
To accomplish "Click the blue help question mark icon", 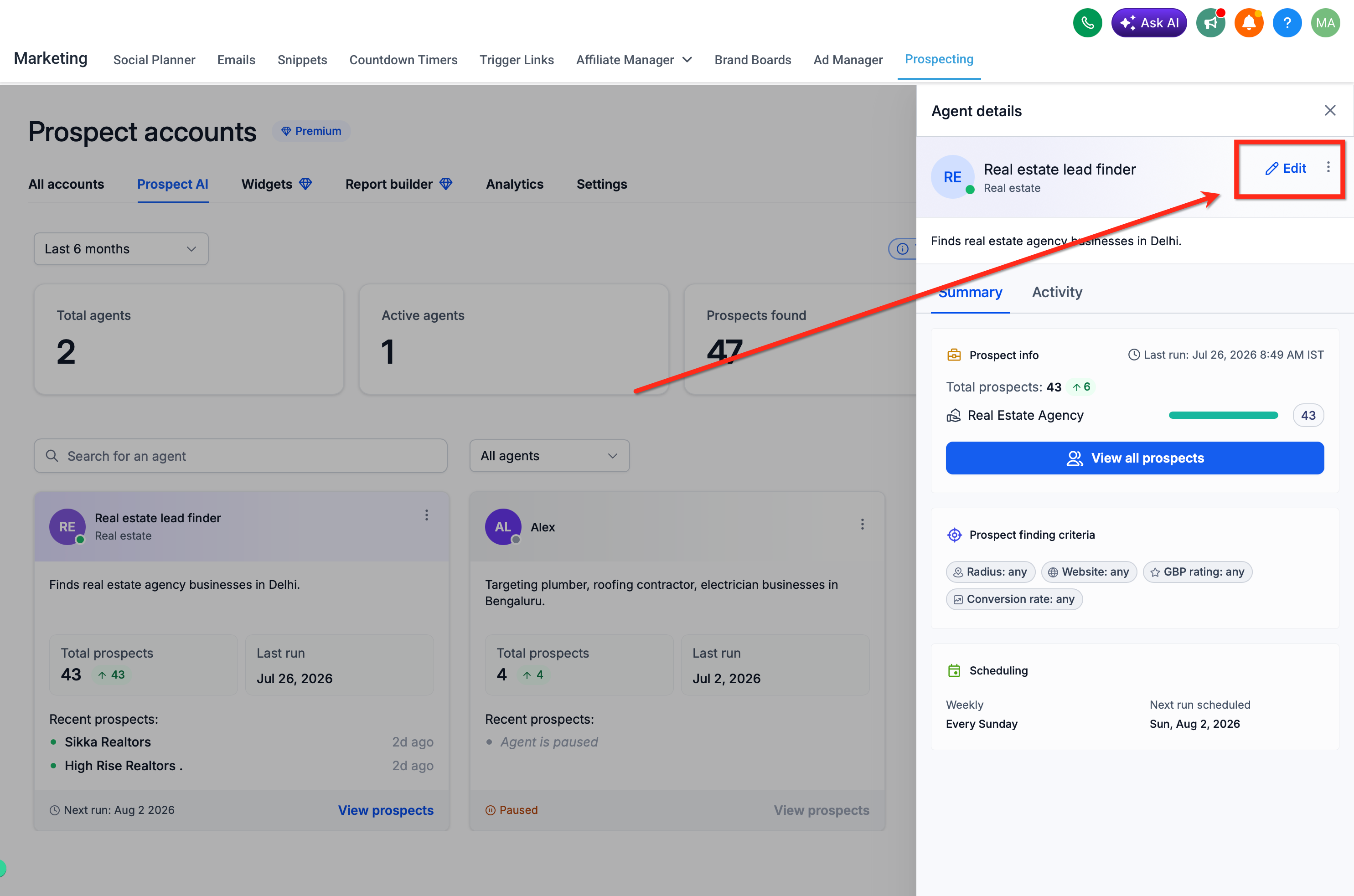I will click(1287, 23).
